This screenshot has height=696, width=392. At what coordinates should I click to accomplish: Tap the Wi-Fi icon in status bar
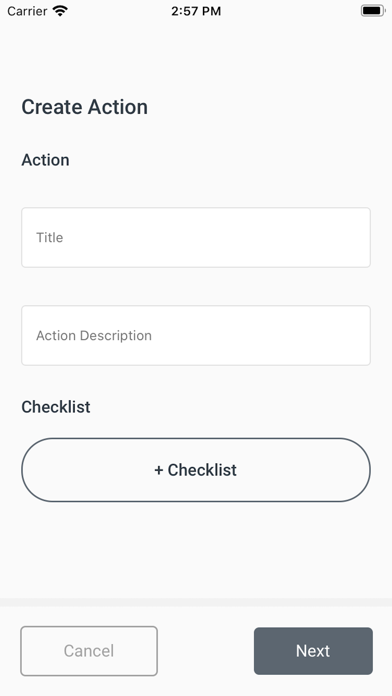60,11
